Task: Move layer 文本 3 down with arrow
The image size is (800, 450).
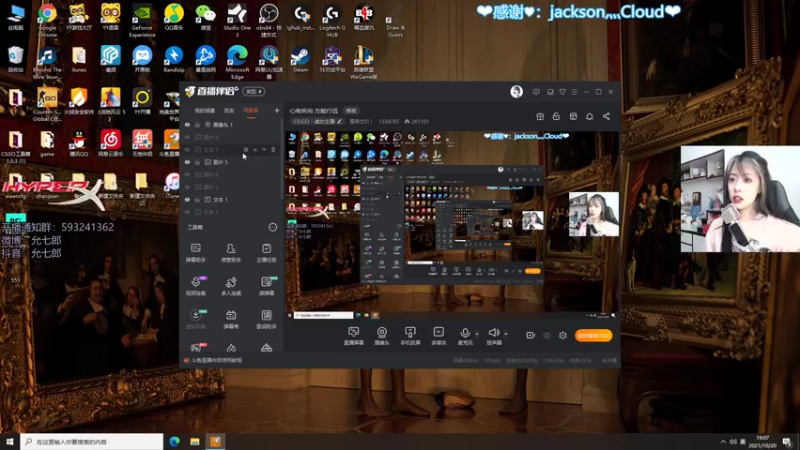Action: pyautogui.click(x=264, y=149)
